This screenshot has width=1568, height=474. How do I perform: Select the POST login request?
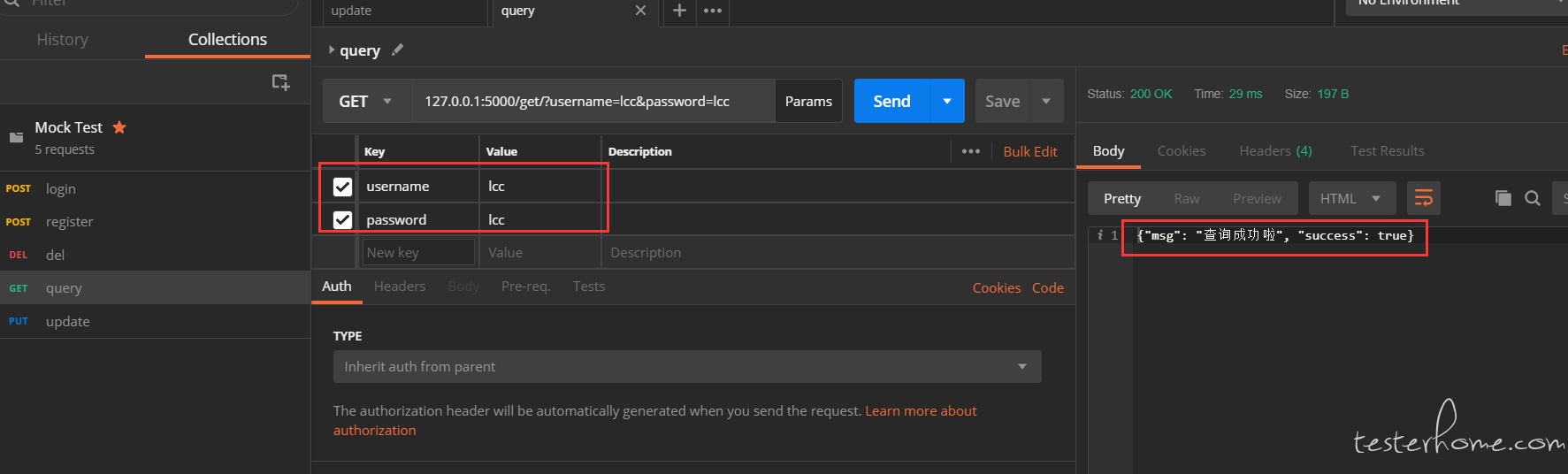155,188
